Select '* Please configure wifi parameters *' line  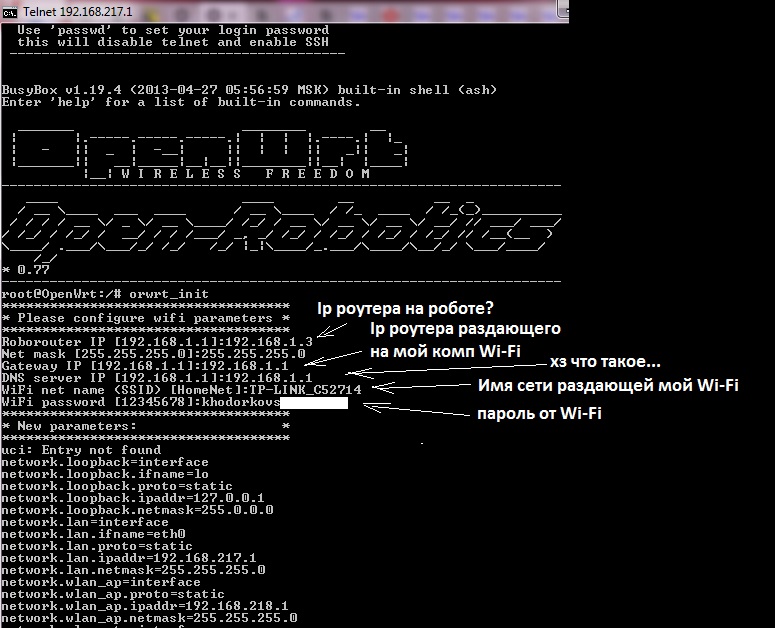pyautogui.click(x=145, y=318)
